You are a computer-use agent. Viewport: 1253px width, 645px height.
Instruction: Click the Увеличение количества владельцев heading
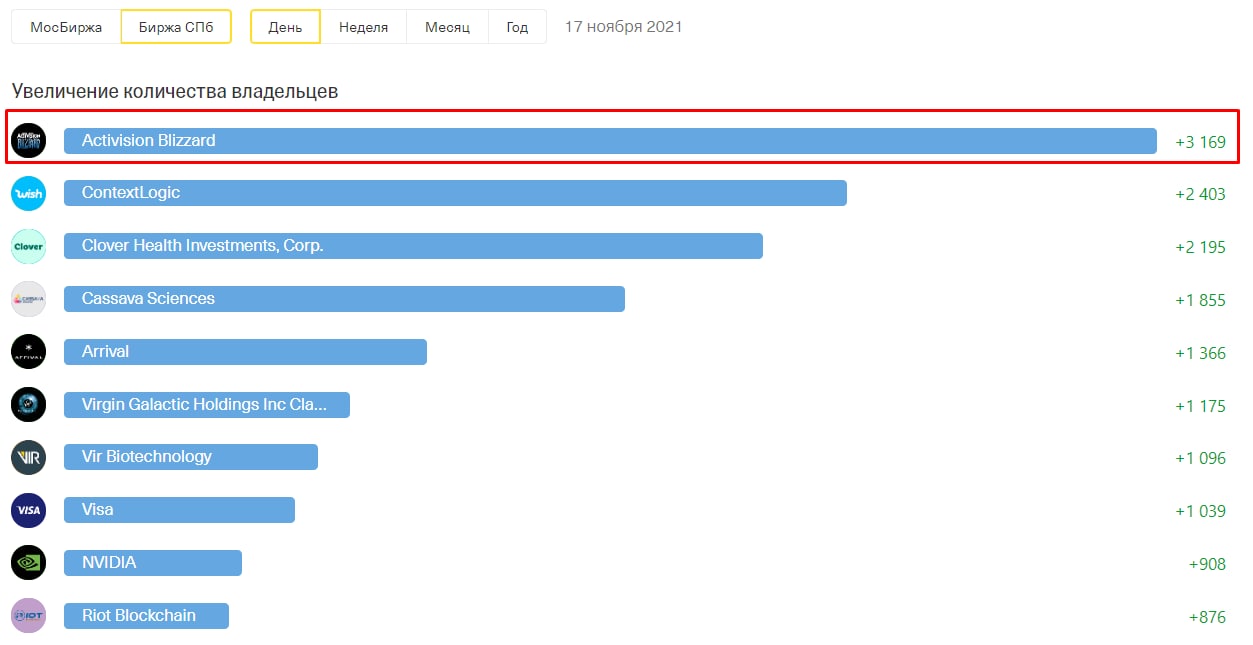tap(175, 92)
